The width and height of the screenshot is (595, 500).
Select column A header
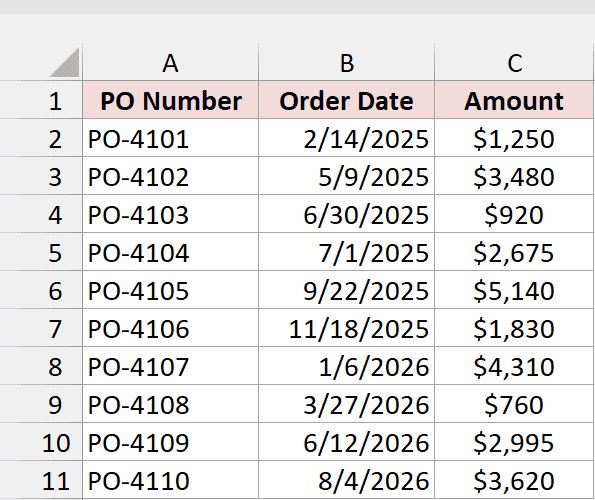[x=170, y=62]
